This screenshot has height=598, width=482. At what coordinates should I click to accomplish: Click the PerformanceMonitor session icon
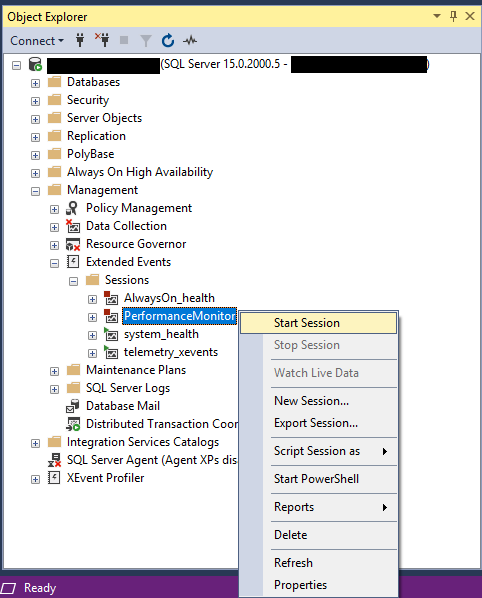click(x=111, y=316)
